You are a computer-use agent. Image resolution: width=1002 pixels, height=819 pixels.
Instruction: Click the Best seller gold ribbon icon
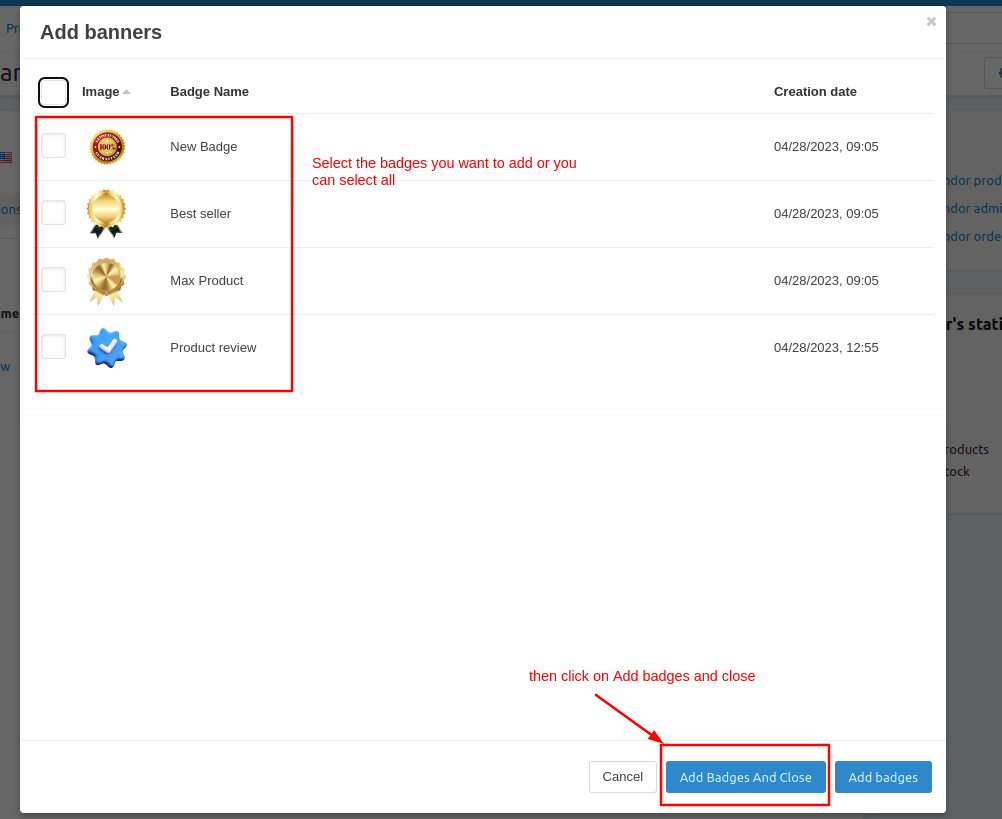pos(106,213)
